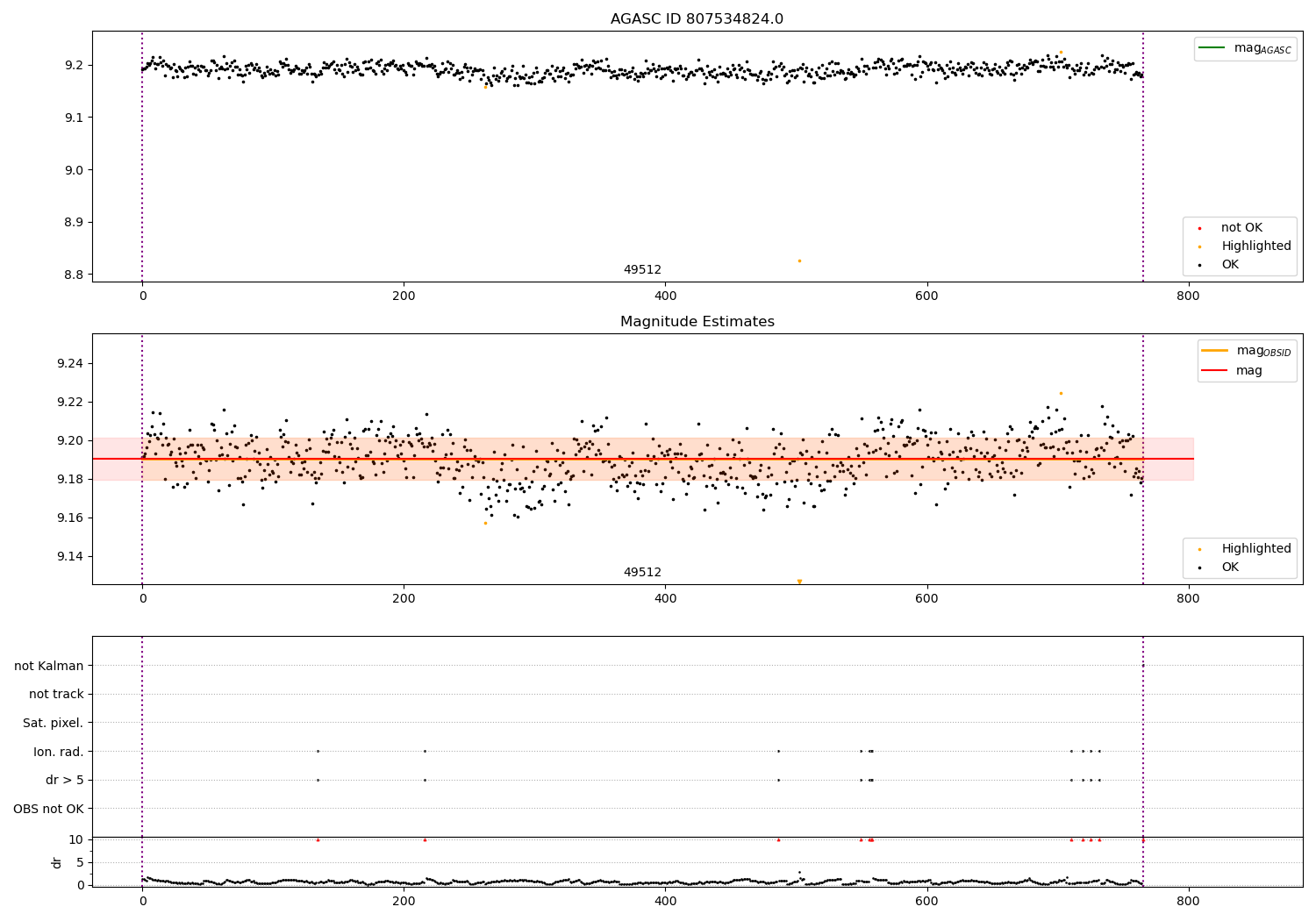
Task: Click the 'not Kalman' row label
Action: tap(49, 666)
